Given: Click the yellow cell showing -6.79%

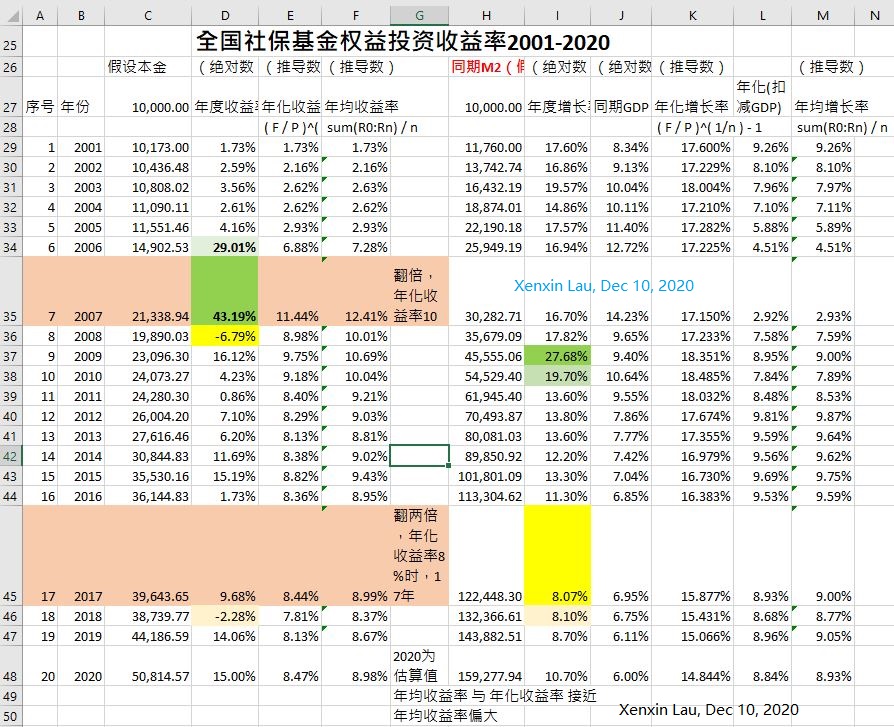Looking at the screenshot, I should 225,336.
